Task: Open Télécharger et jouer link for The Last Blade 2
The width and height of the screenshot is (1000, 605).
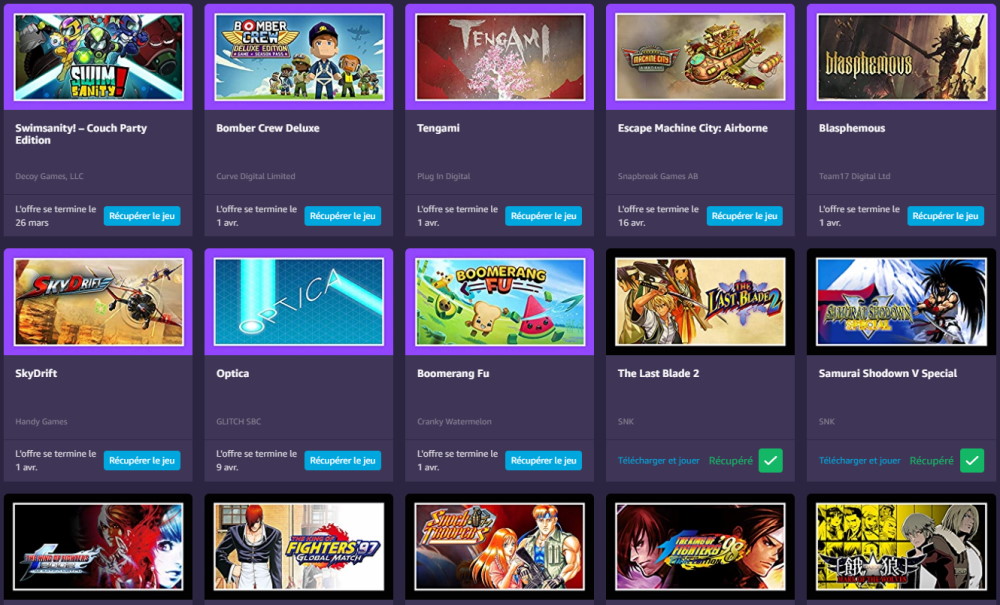Action: 658,460
